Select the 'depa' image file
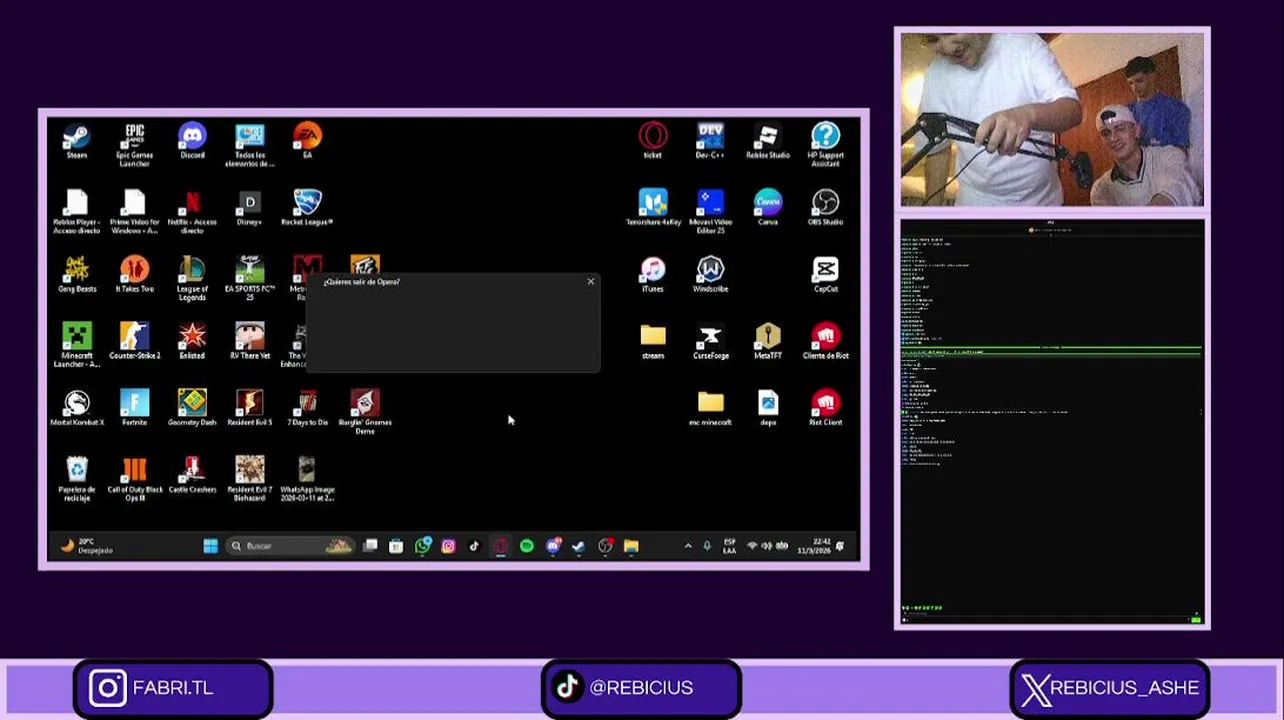The height and width of the screenshot is (720, 1284). tap(768, 409)
